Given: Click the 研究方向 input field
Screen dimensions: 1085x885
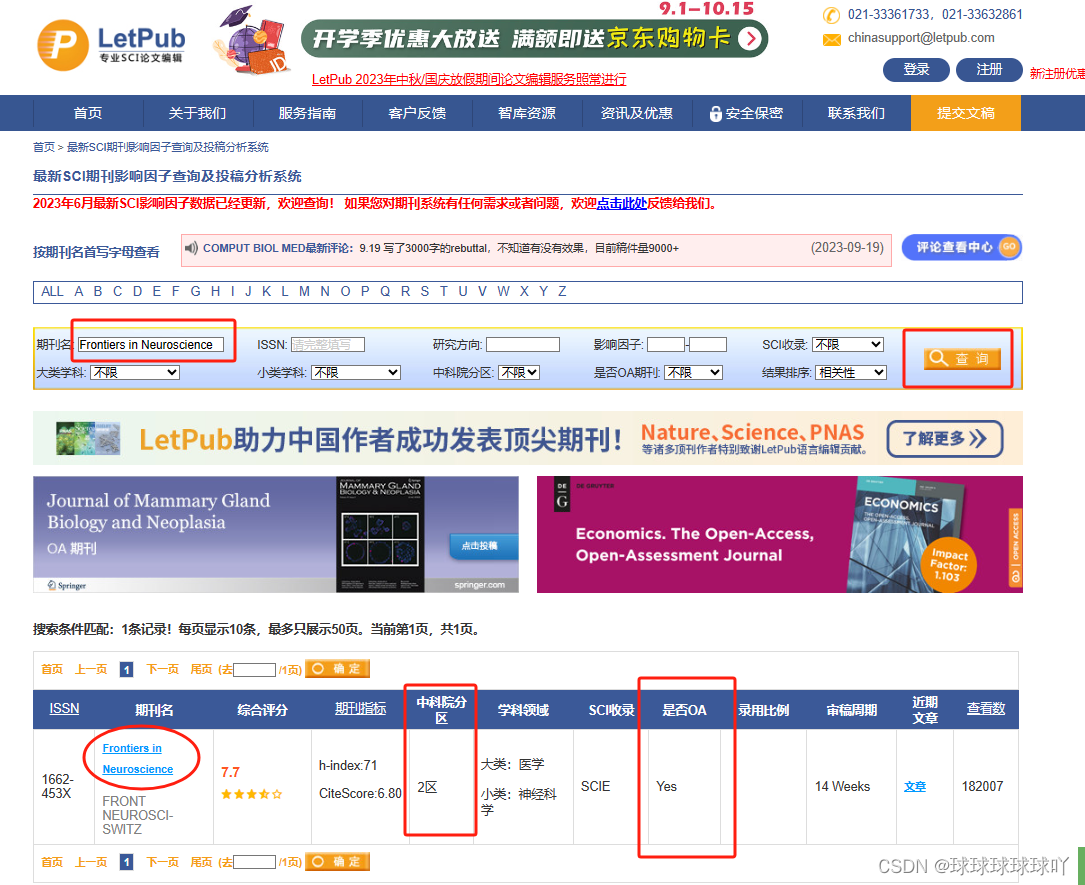Looking at the screenshot, I should pos(522,345).
